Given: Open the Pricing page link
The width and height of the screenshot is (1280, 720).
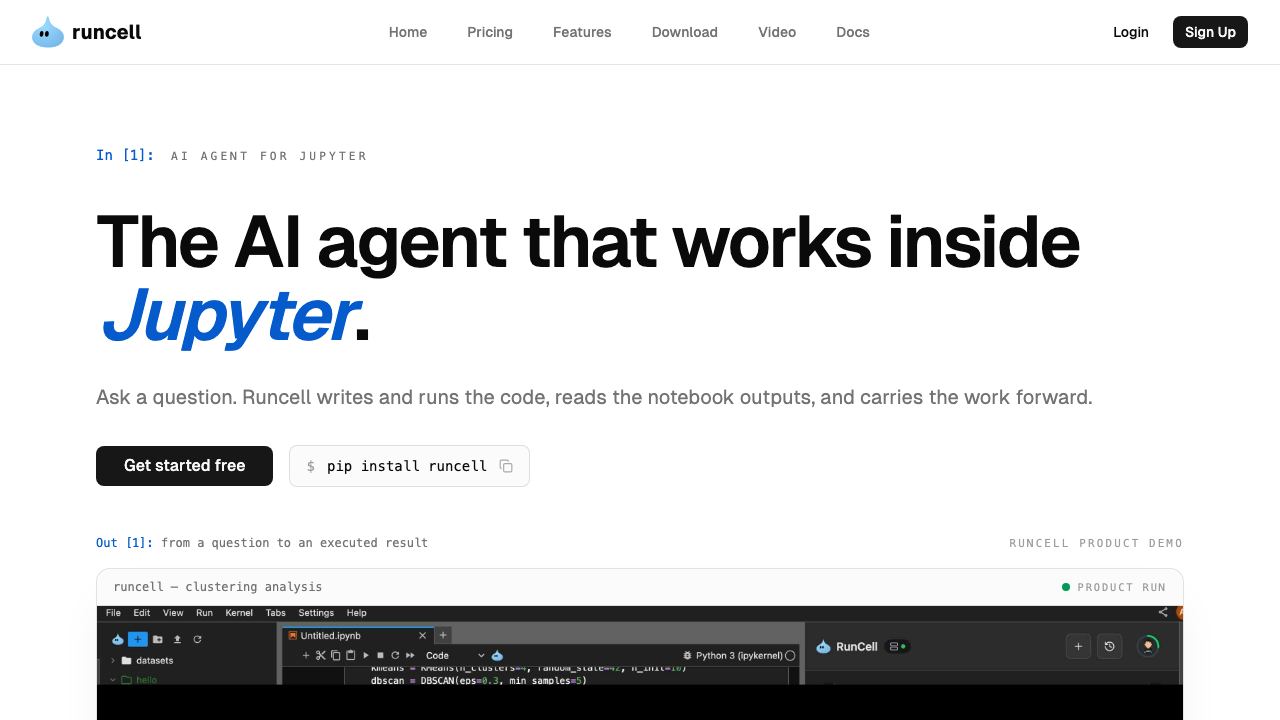Looking at the screenshot, I should (x=490, y=32).
